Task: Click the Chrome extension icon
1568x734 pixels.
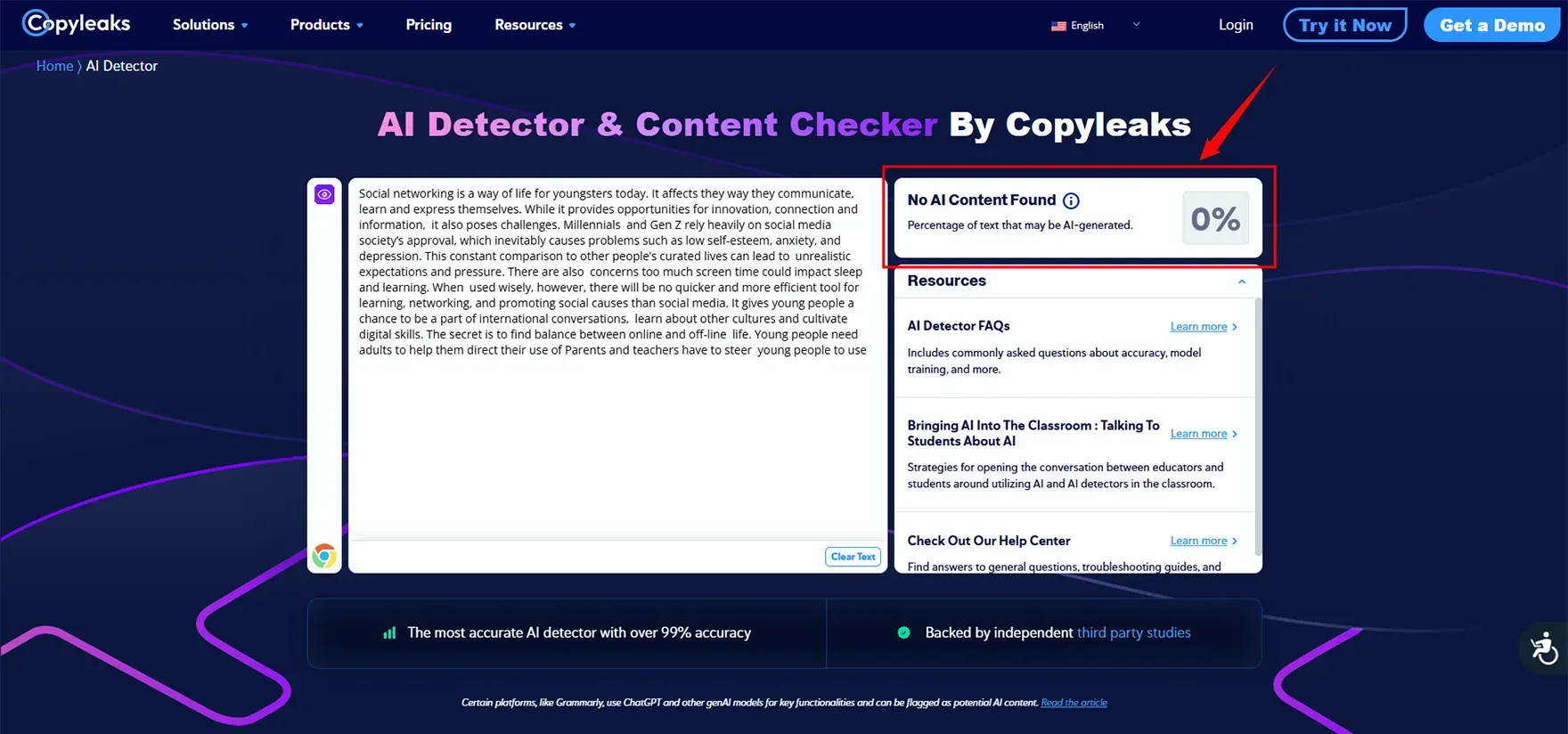Action: pyautogui.click(x=324, y=556)
